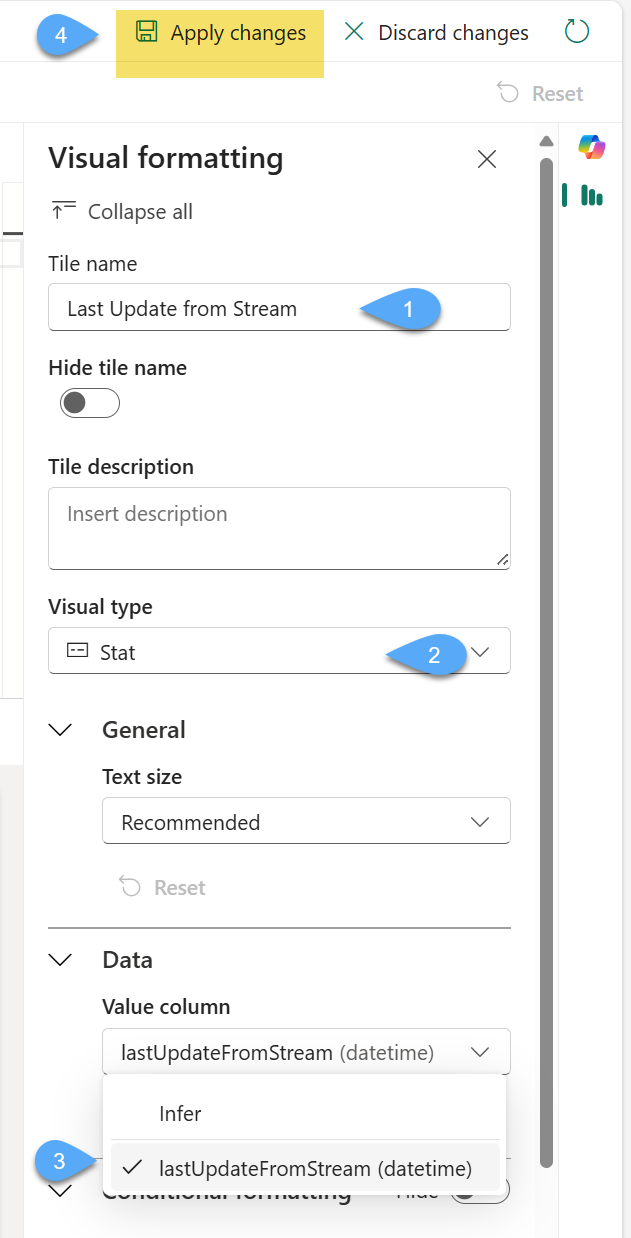Click Reset under the General section
Image resolution: width=631 pixels, height=1238 pixels.
(163, 888)
